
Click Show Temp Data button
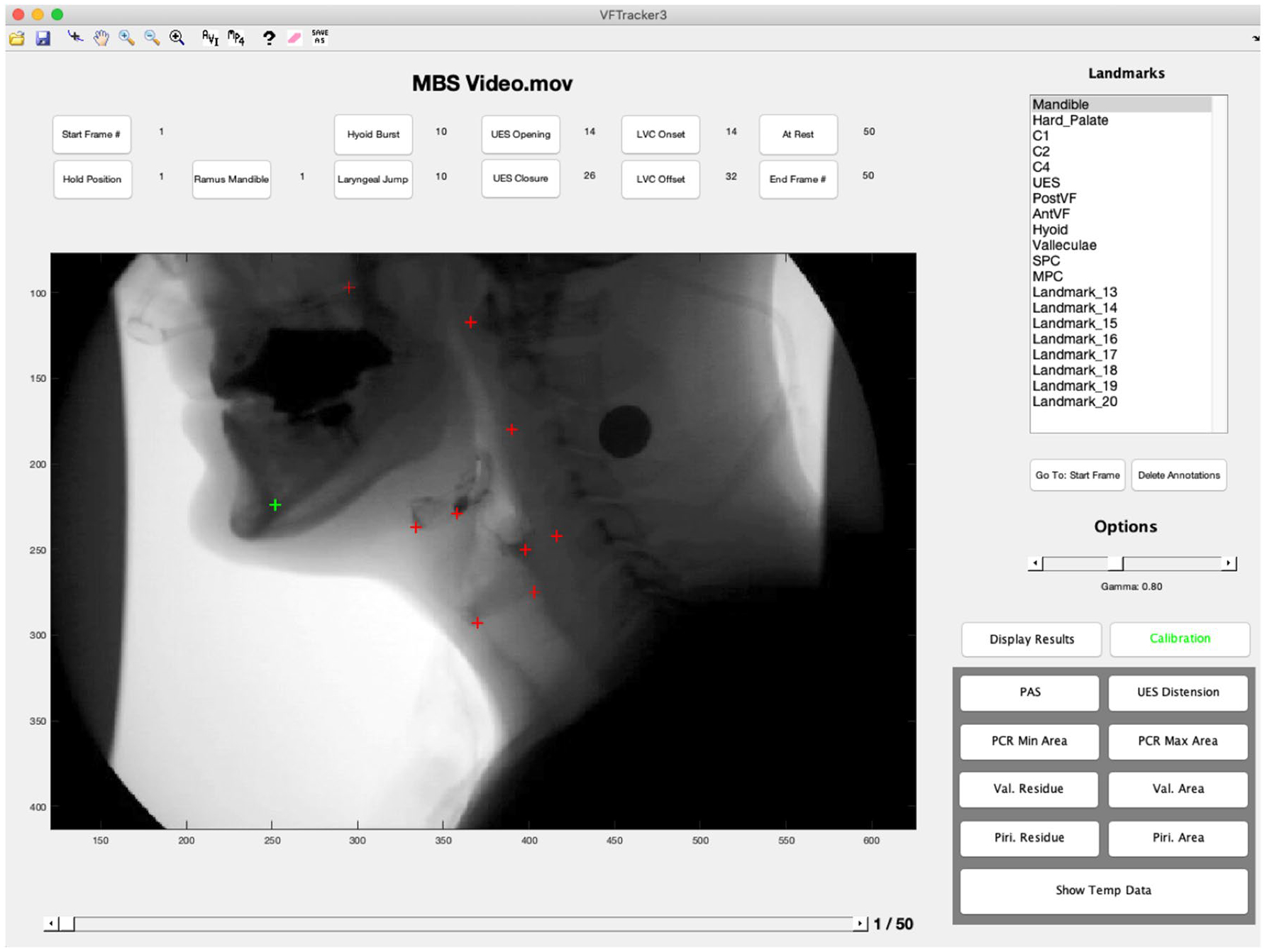click(1104, 892)
